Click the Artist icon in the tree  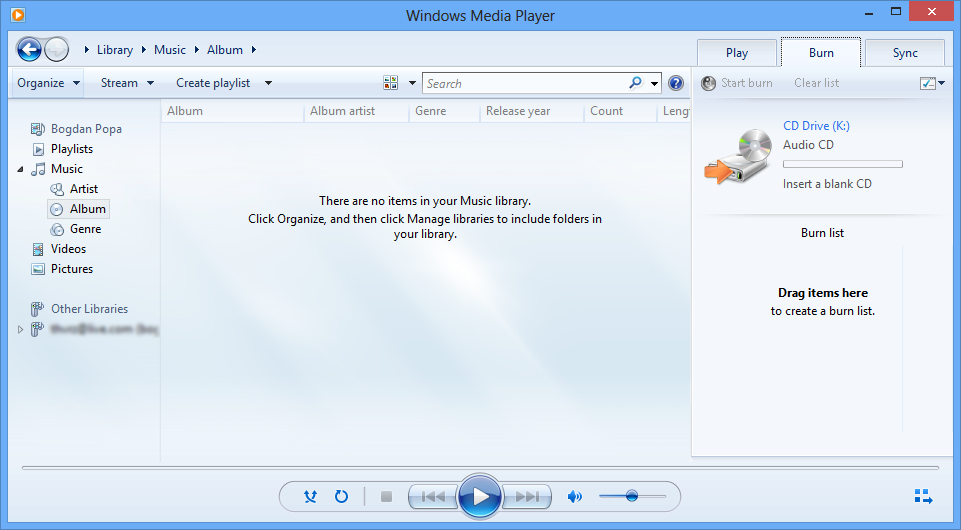pyautogui.click(x=57, y=189)
